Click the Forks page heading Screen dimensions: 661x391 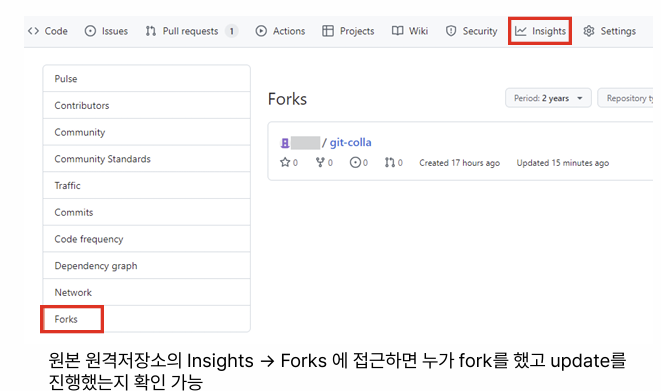(x=288, y=99)
